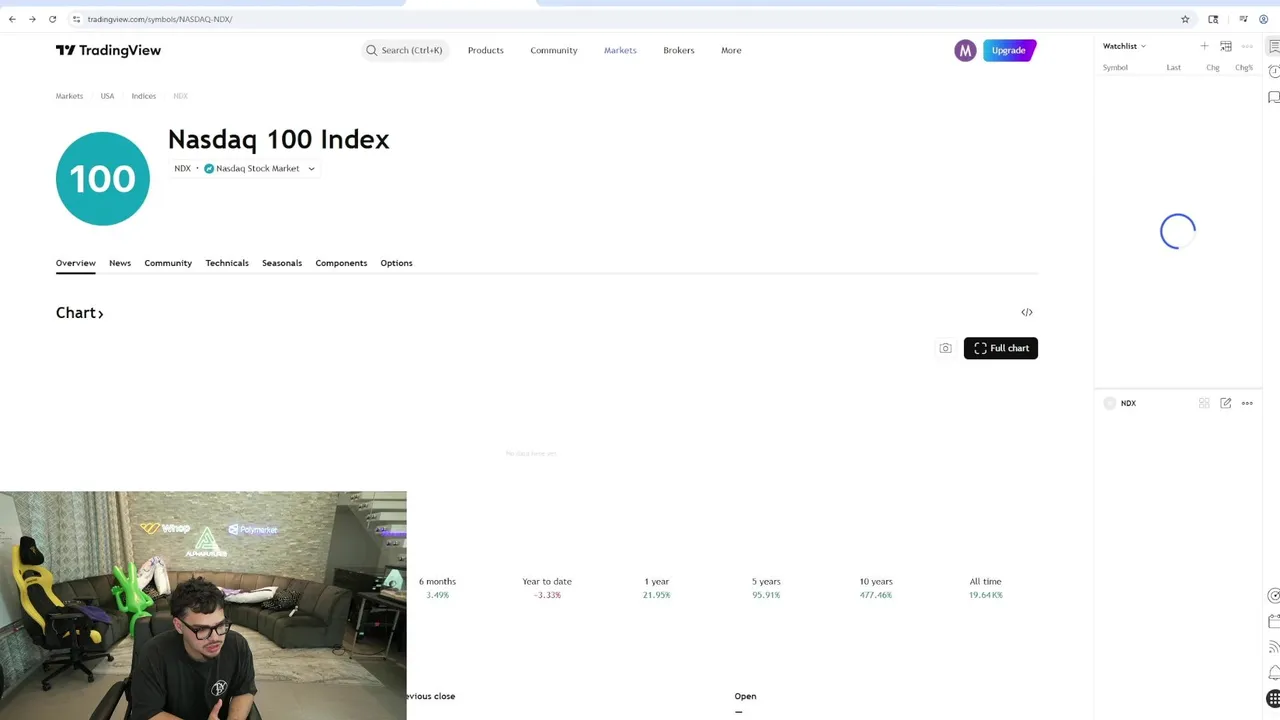Sort watchlist by Symbol column
This screenshot has width=1280, height=720.
coord(1115,68)
